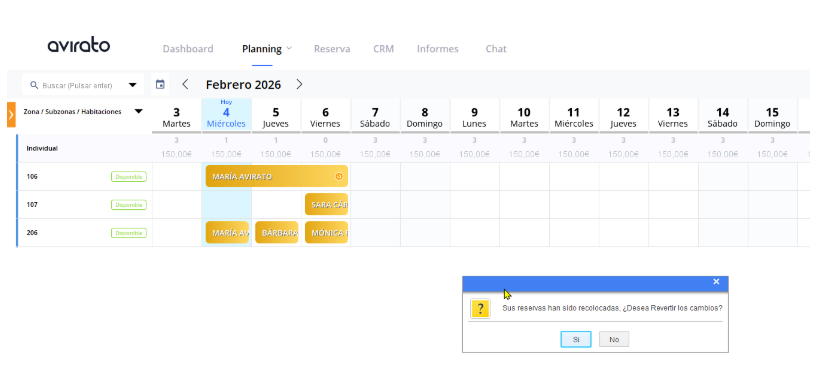The width and height of the screenshot is (825, 372).
Task: Click the question mark dialog icon
Action: pos(480,309)
